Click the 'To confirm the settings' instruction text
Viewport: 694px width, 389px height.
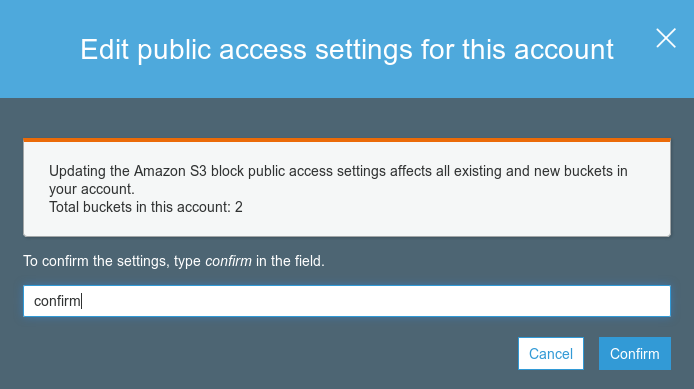pyautogui.click(x=96, y=261)
